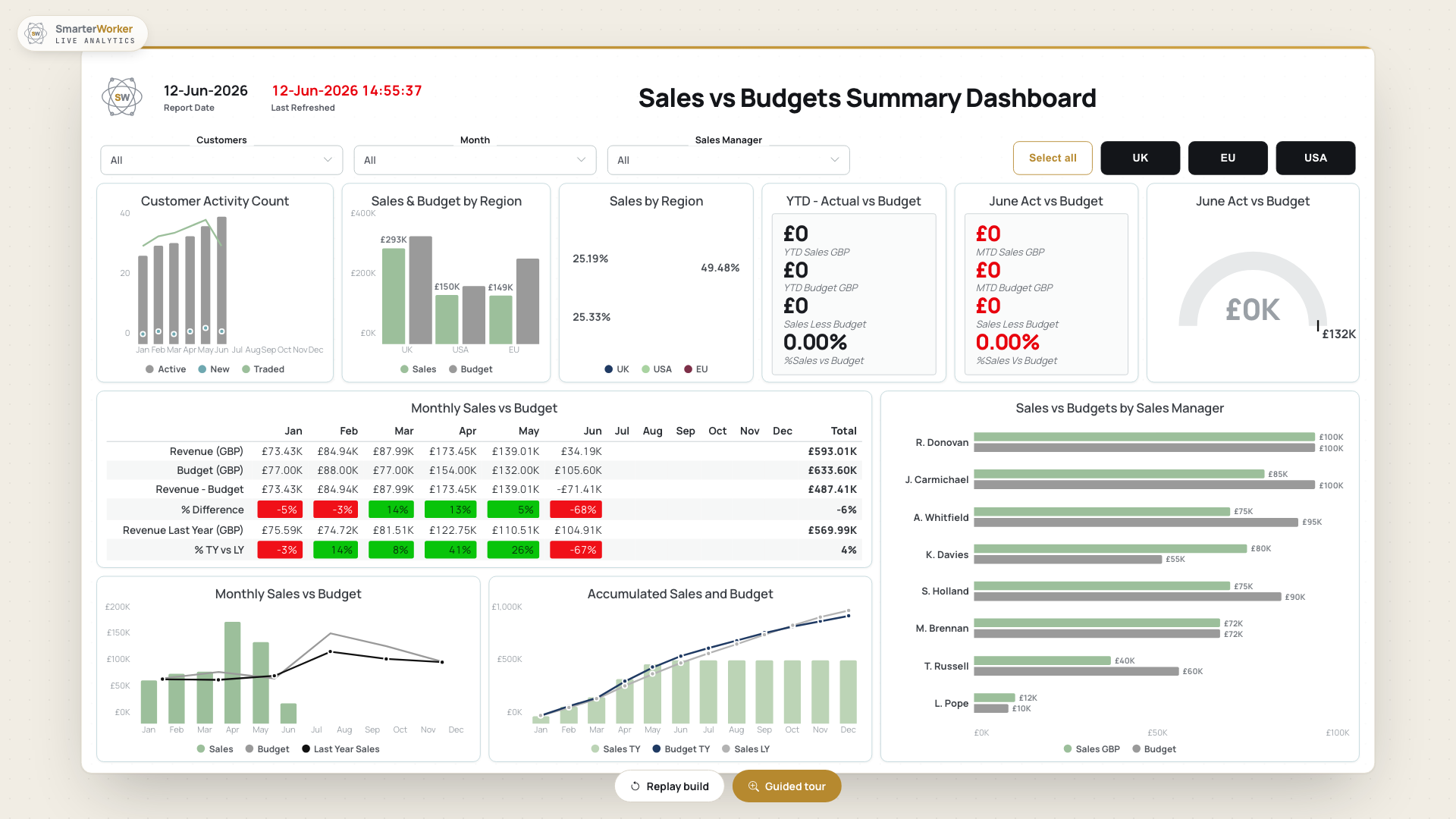Click the £132K gauge target label
The image size is (1456, 819).
[x=1338, y=334]
